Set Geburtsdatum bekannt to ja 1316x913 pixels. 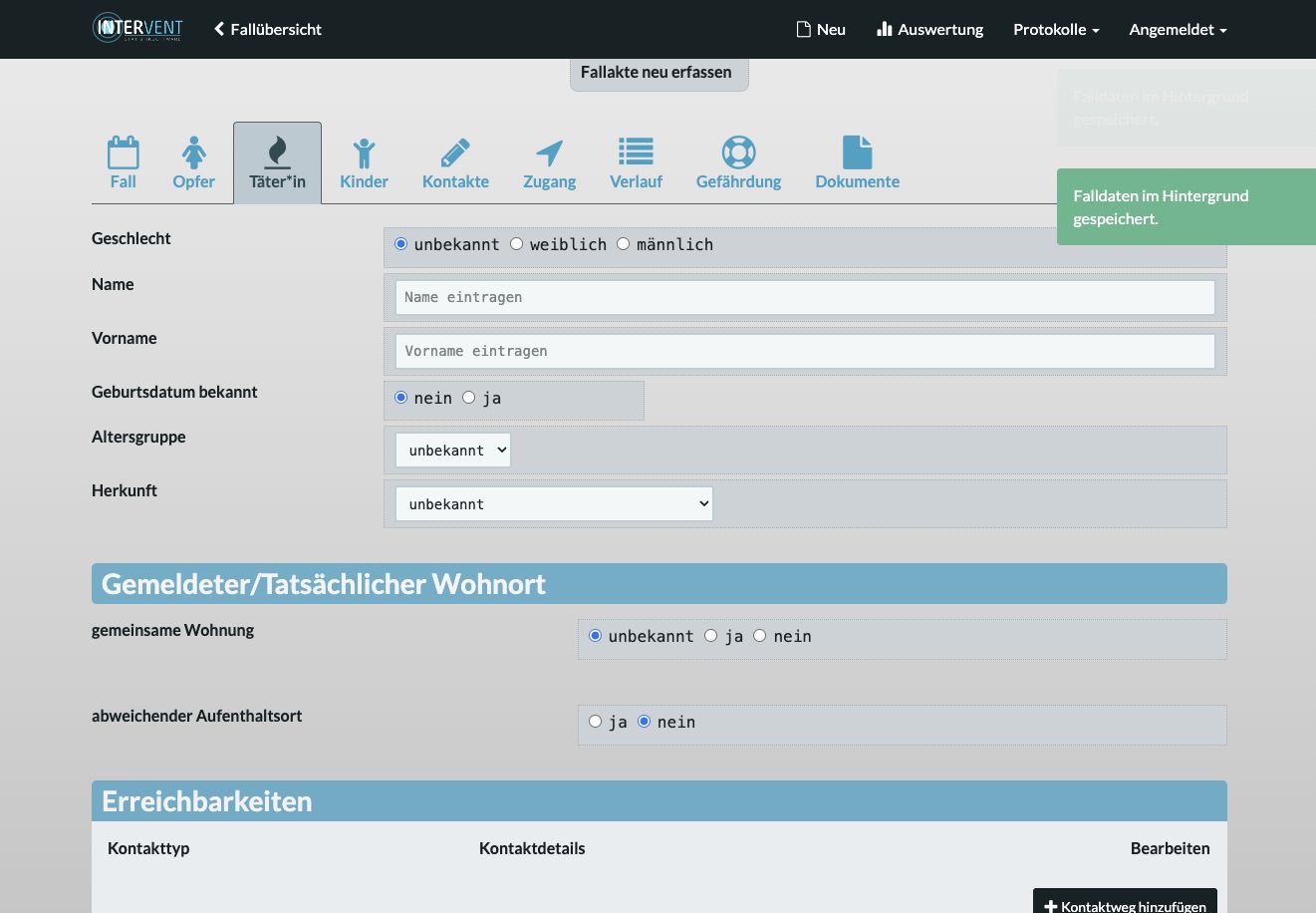point(469,398)
